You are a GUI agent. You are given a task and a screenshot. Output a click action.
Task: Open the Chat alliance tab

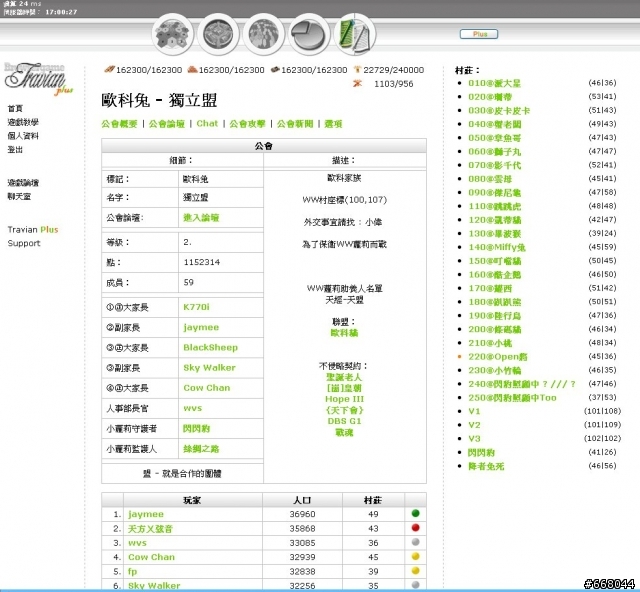pos(207,123)
